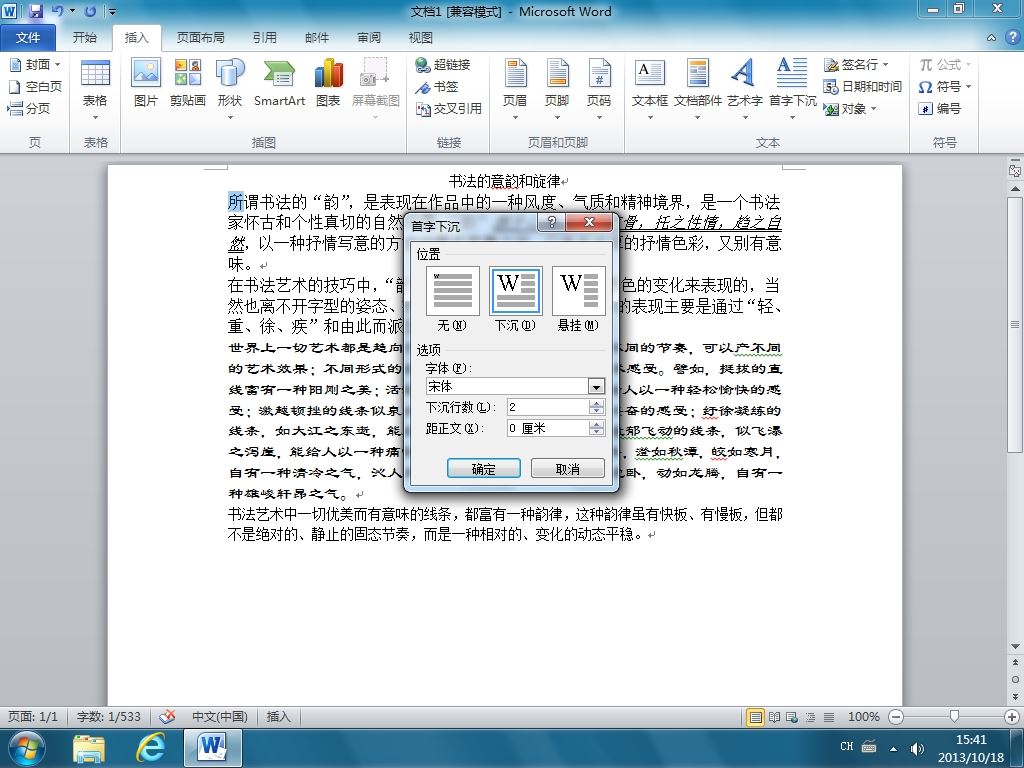This screenshot has width=1024, height=768.
Task: Open the Symbol (符号) menu
Action: tap(945, 86)
